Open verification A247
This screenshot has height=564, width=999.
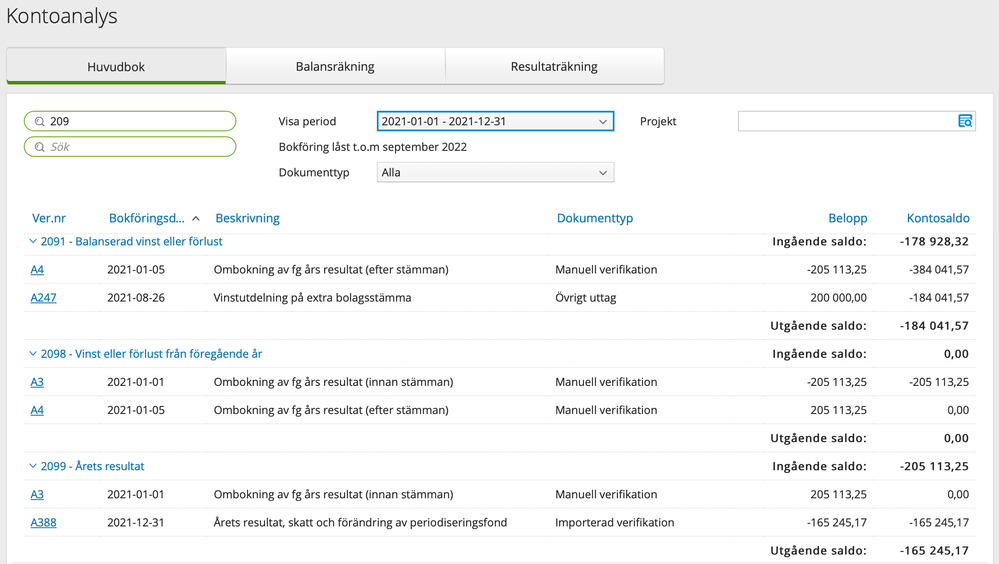(43, 298)
